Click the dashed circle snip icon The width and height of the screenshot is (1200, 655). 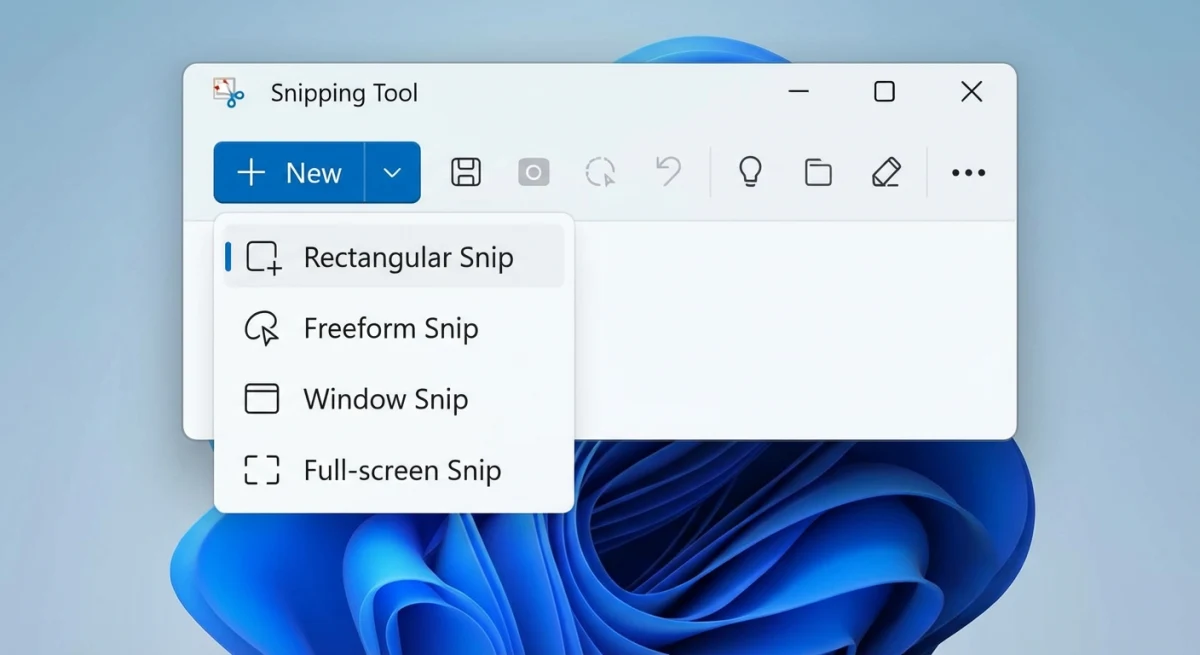pyautogui.click(x=600, y=172)
